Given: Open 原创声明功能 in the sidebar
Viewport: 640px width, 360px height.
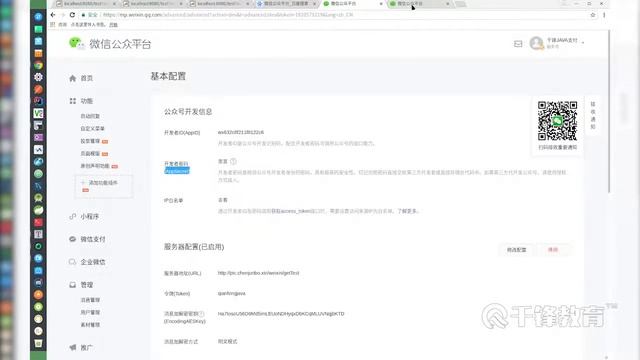Looking at the screenshot, I should point(95,166).
